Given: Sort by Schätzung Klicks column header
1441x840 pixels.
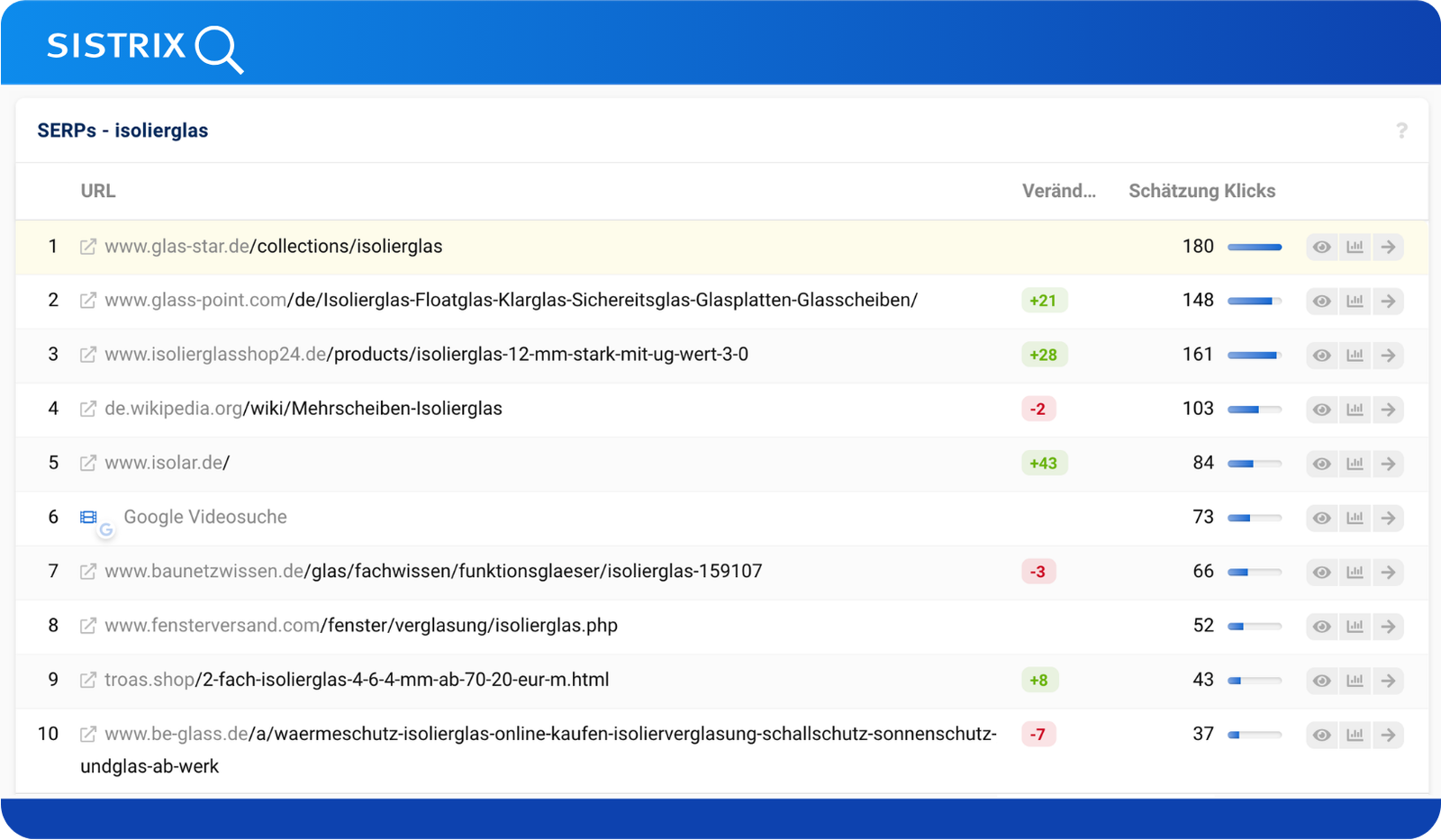Looking at the screenshot, I should pyautogui.click(x=1201, y=191).
